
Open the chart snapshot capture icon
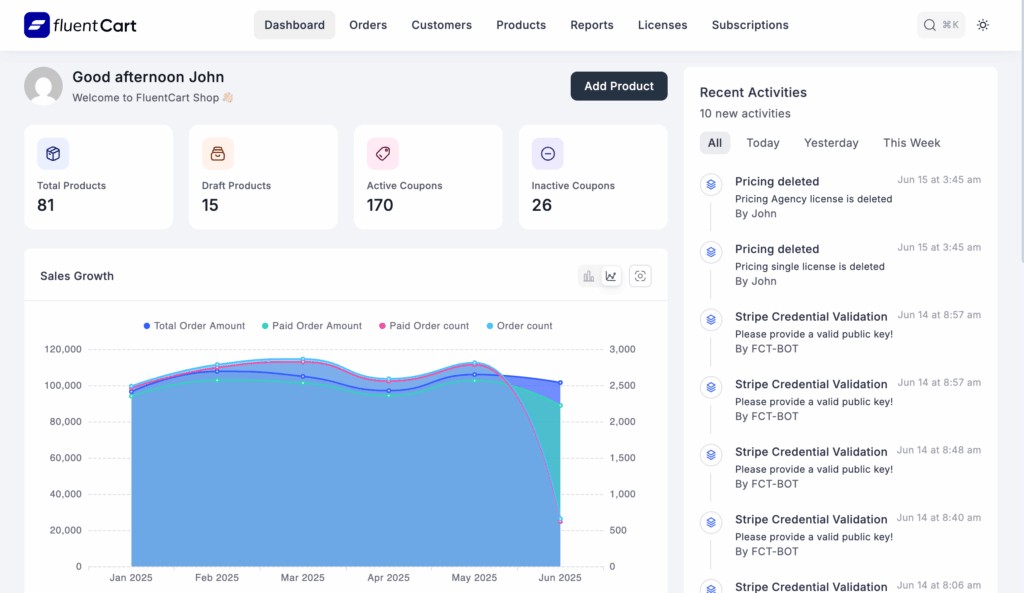(640, 275)
